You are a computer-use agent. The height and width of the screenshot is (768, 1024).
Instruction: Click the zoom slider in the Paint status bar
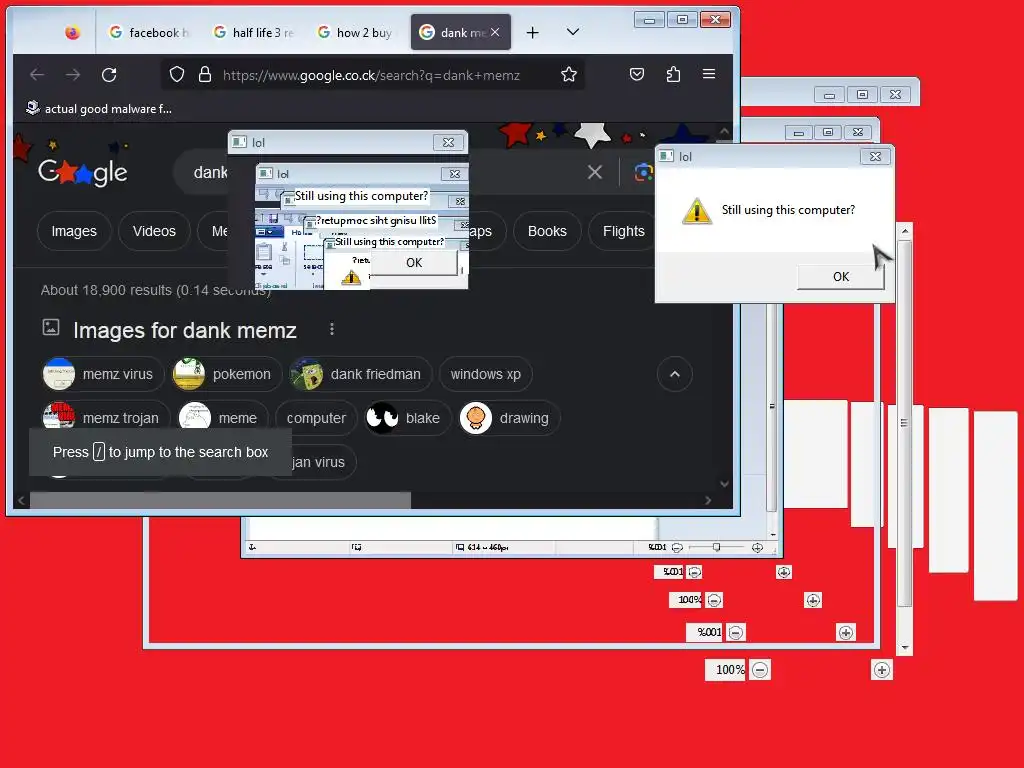716,547
